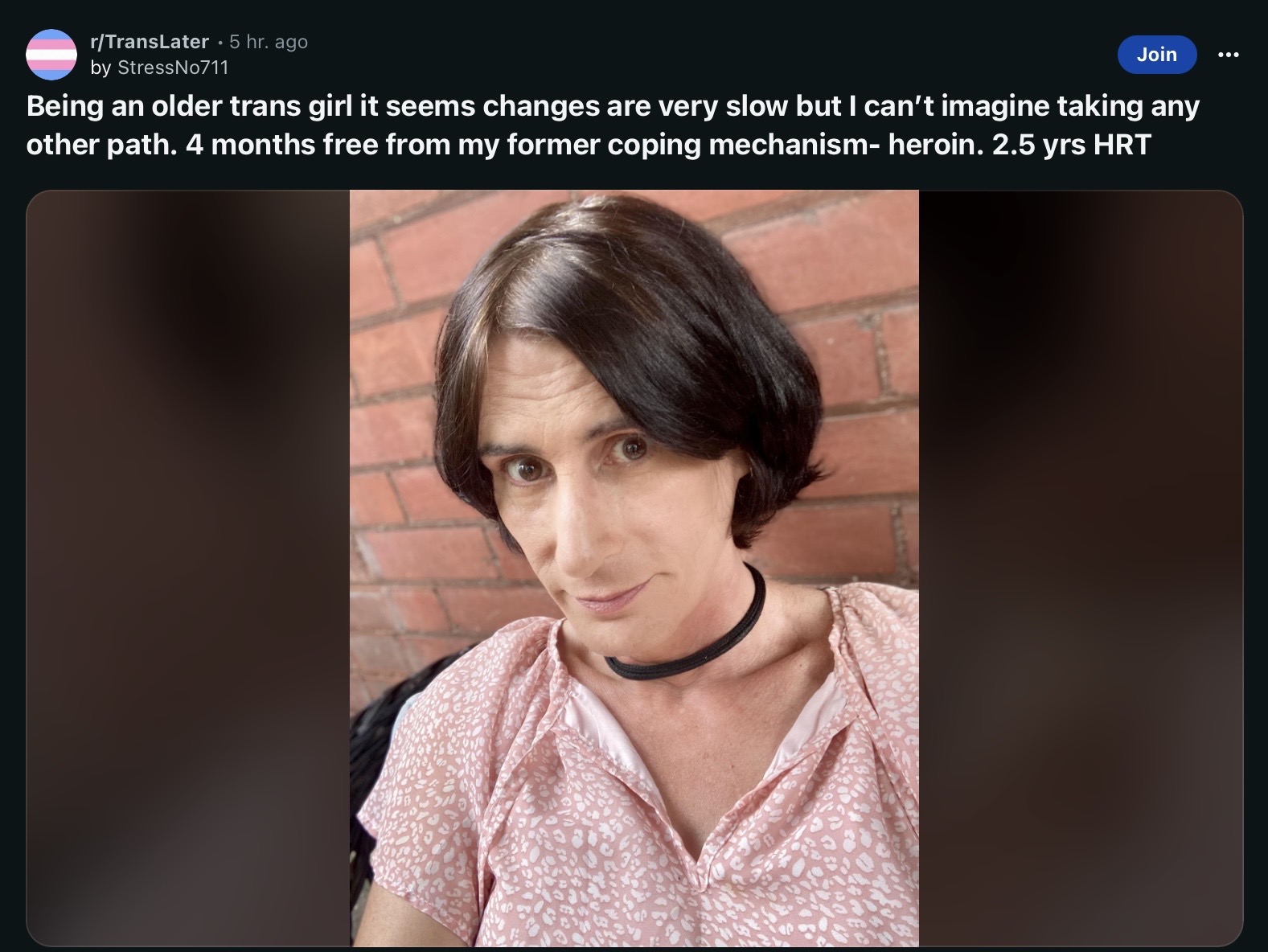
Task: Click the '5 hr. ago' timestamp
Action: pyautogui.click(x=269, y=42)
